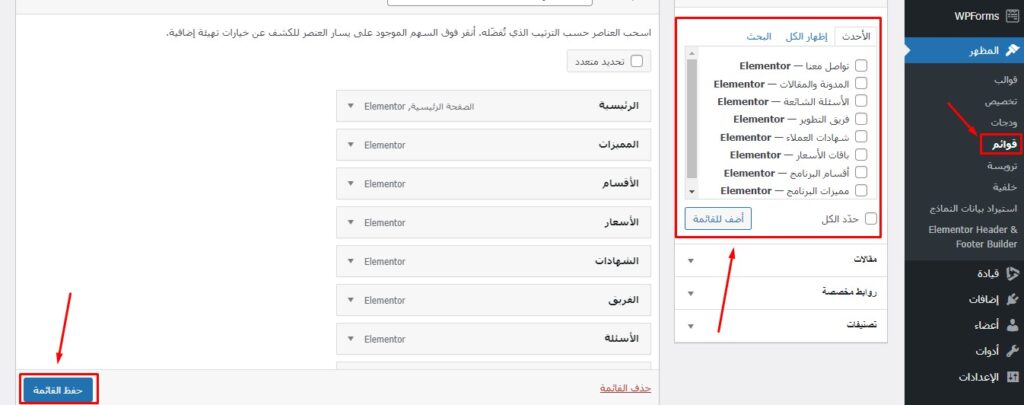Viewport: 1024px width, 405px height.
Task: Open تخصيص in the appearance submenu
Action: [x=1001, y=101]
